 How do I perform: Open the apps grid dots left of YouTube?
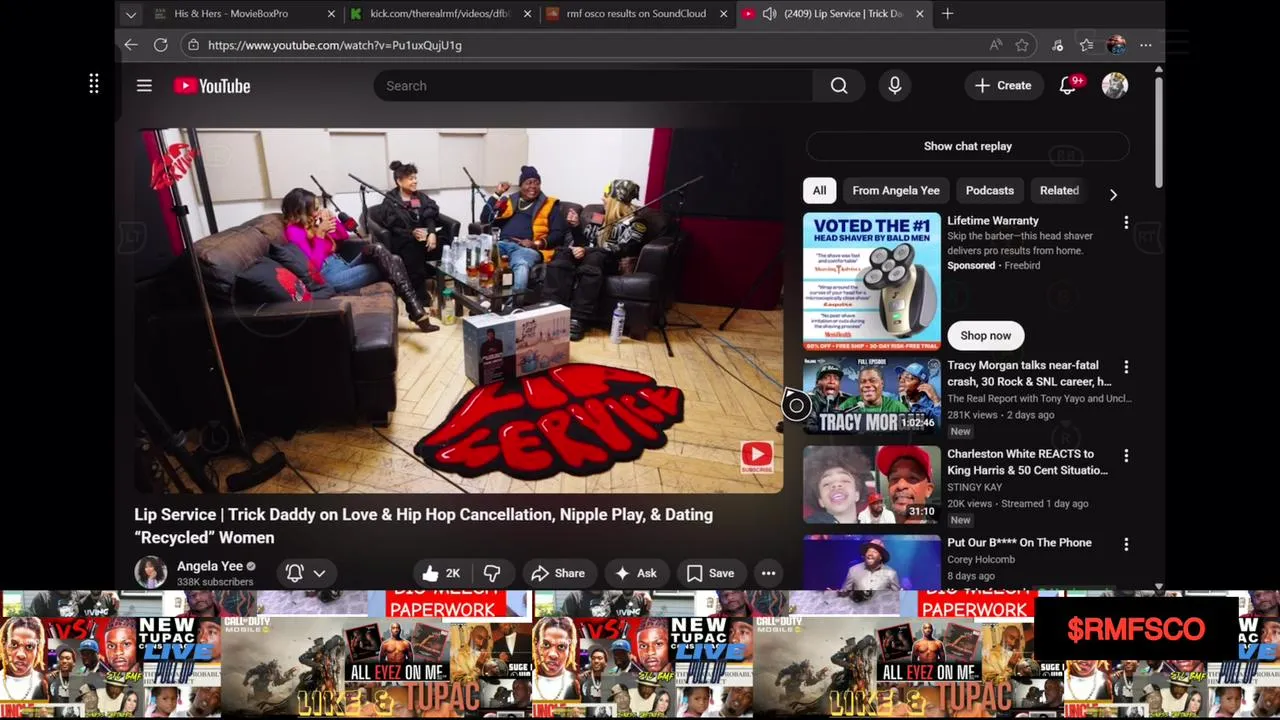[94, 84]
